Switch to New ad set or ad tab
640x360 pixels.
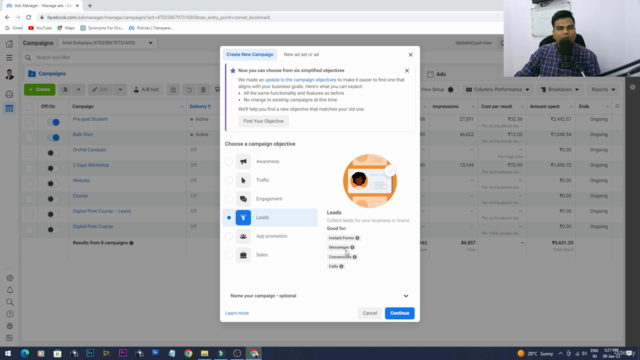tap(301, 54)
